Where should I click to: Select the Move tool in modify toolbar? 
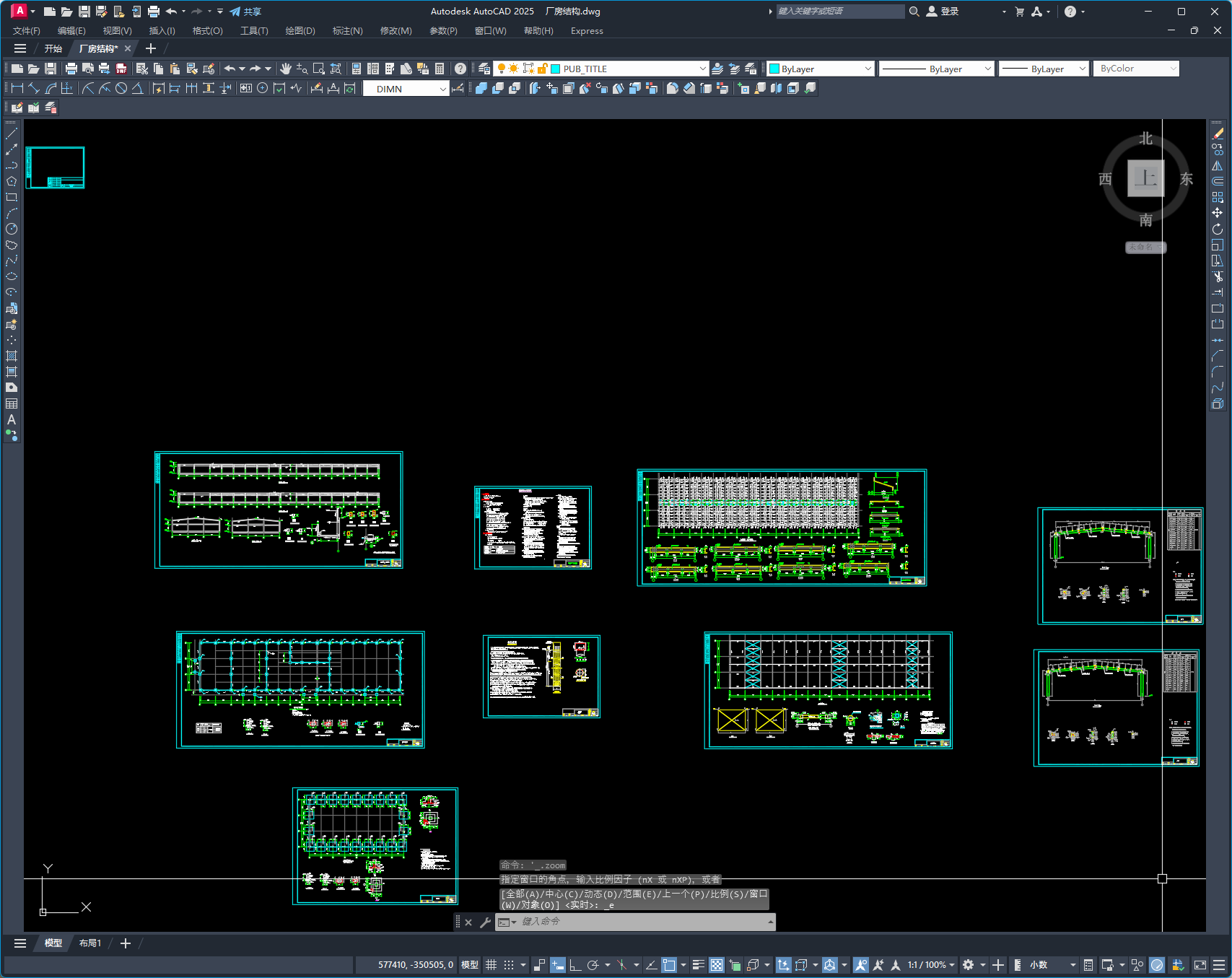[1218, 213]
